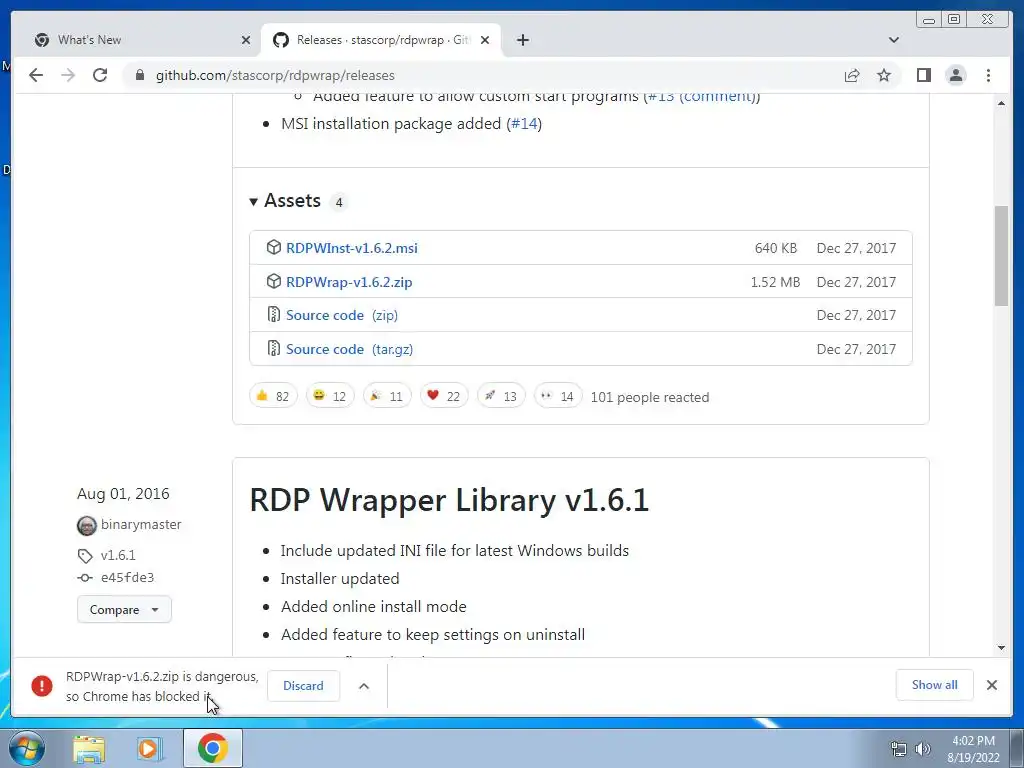Image resolution: width=1024 pixels, height=768 pixels.
Task: Switch to the What's New tab
Action: [x=137, y=40]
